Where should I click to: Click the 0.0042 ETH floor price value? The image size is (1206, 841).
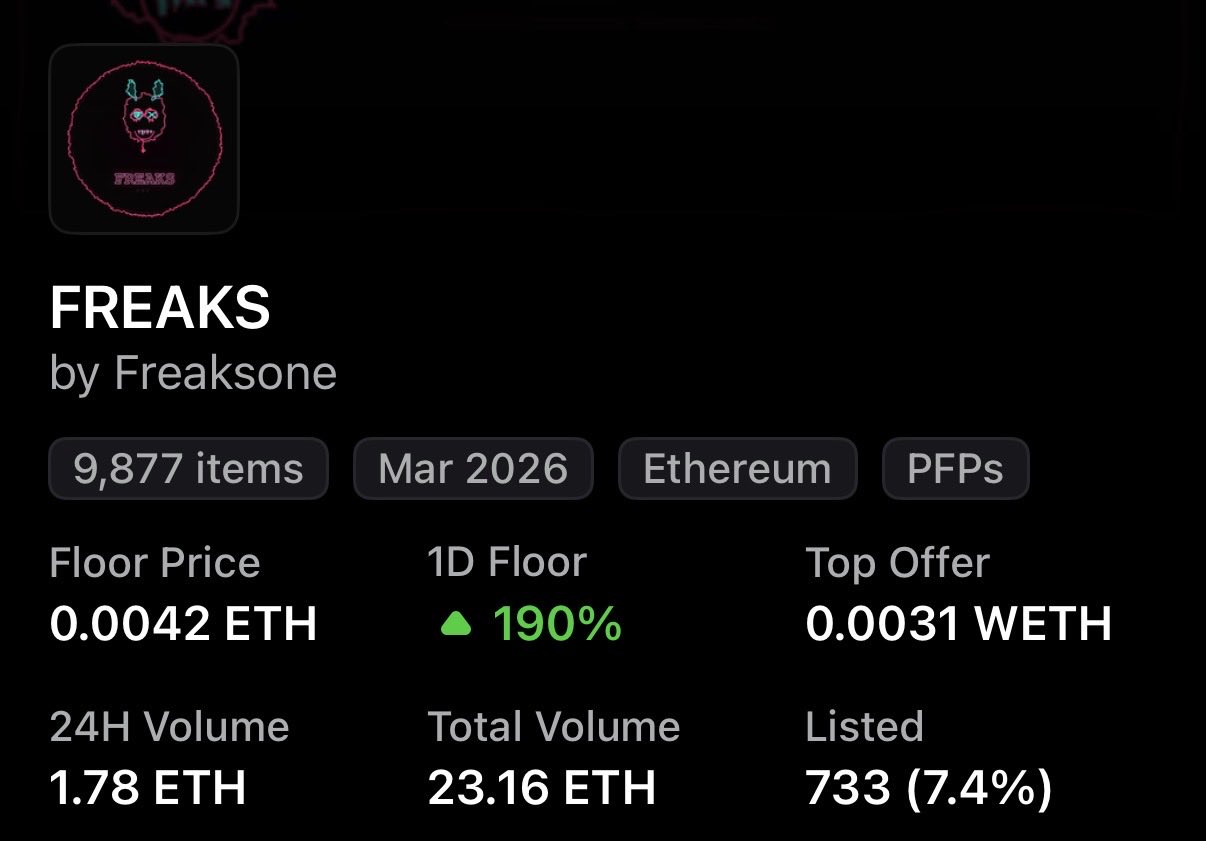[183, 625]
